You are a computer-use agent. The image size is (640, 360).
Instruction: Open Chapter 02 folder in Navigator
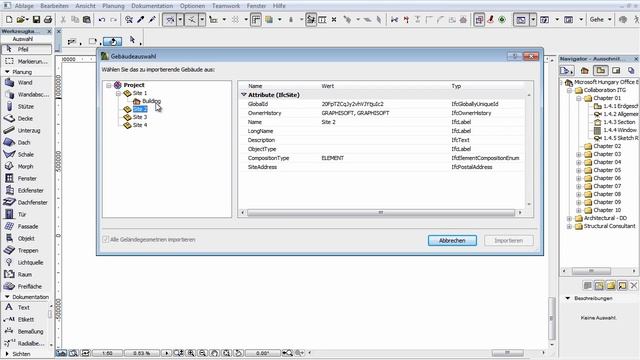coord(607,146)
